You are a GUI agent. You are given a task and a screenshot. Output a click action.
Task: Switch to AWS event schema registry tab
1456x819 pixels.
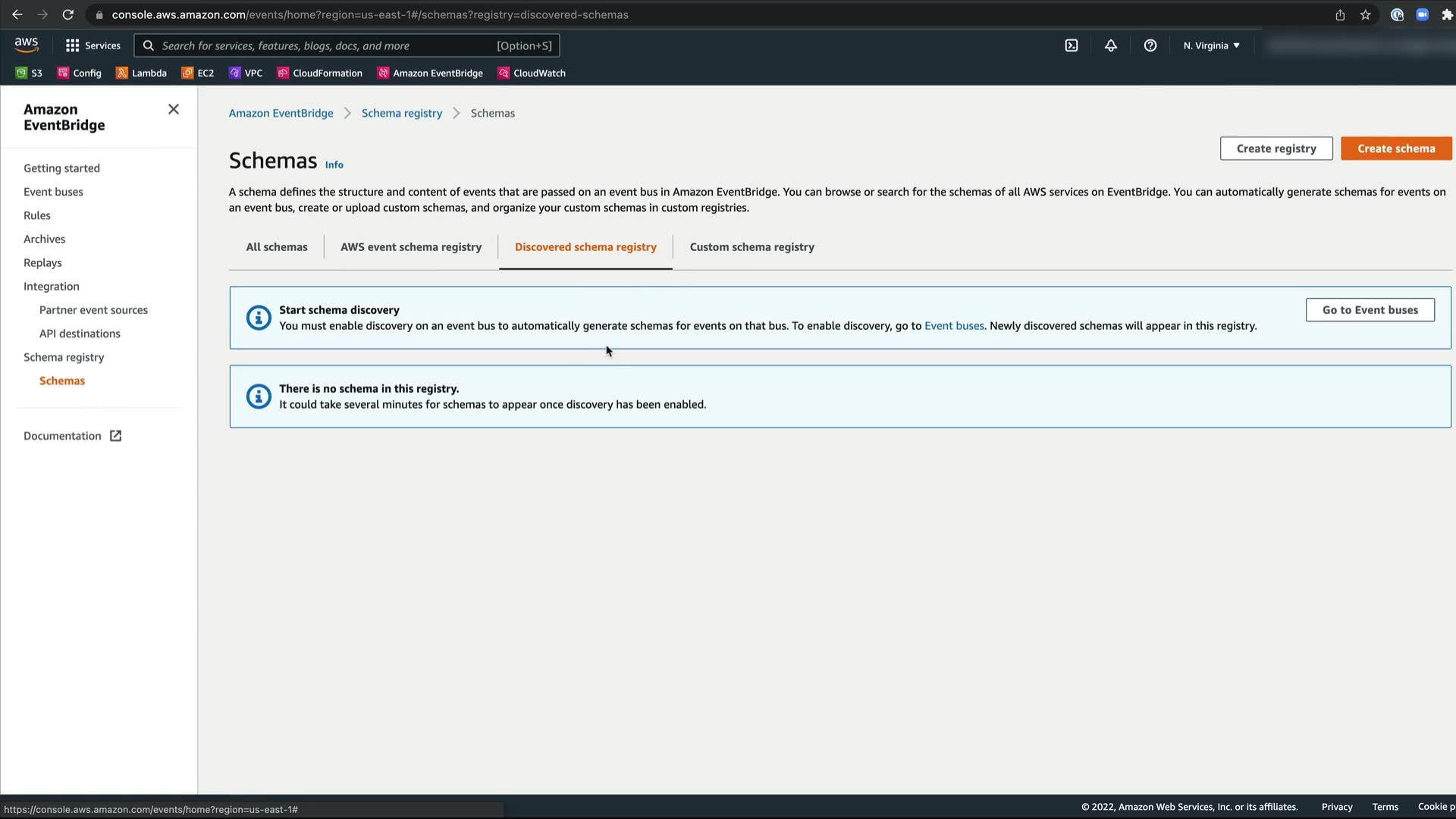point(410,246)
